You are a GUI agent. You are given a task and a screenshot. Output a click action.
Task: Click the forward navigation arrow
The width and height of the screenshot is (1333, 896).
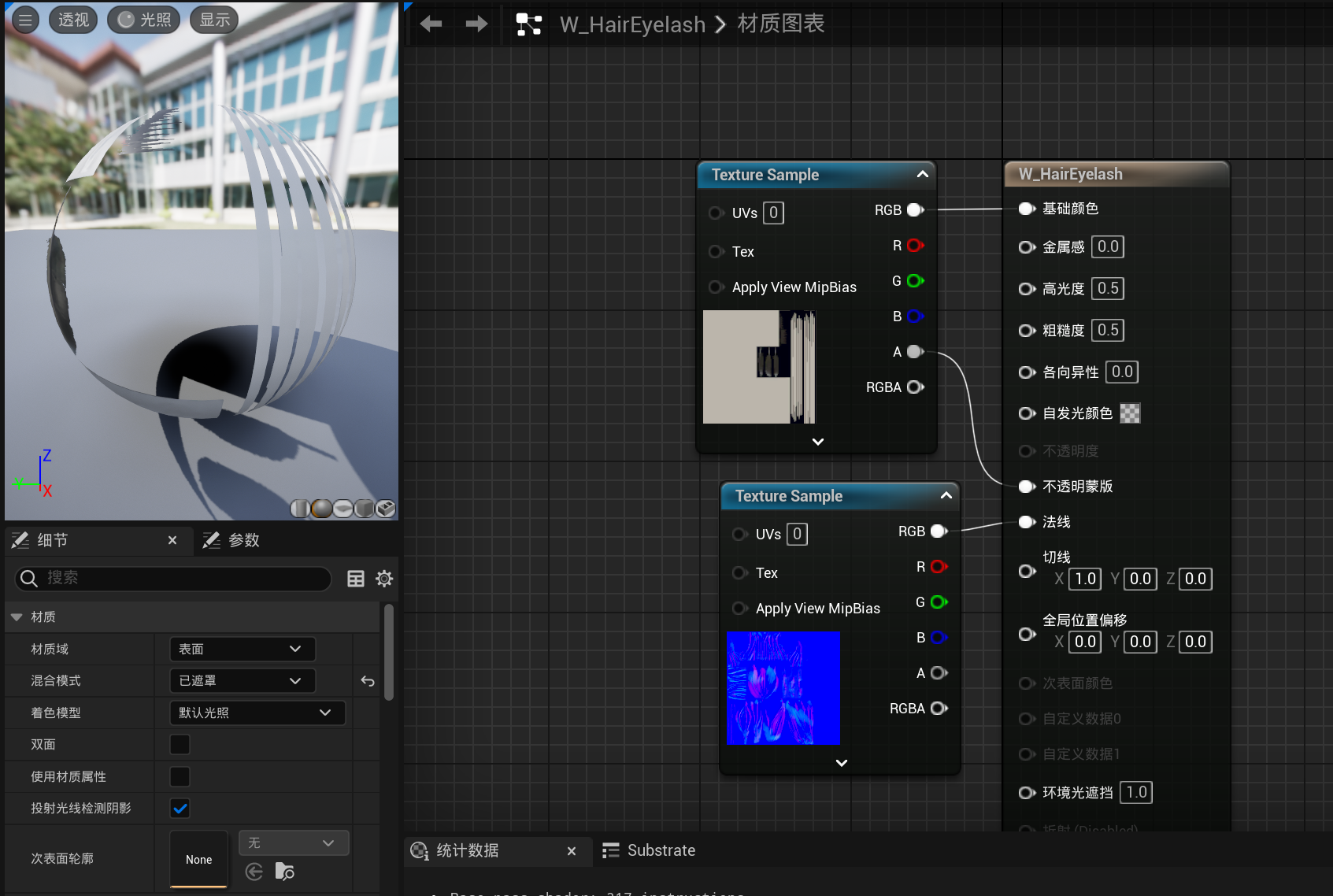(x=476, y=24)
